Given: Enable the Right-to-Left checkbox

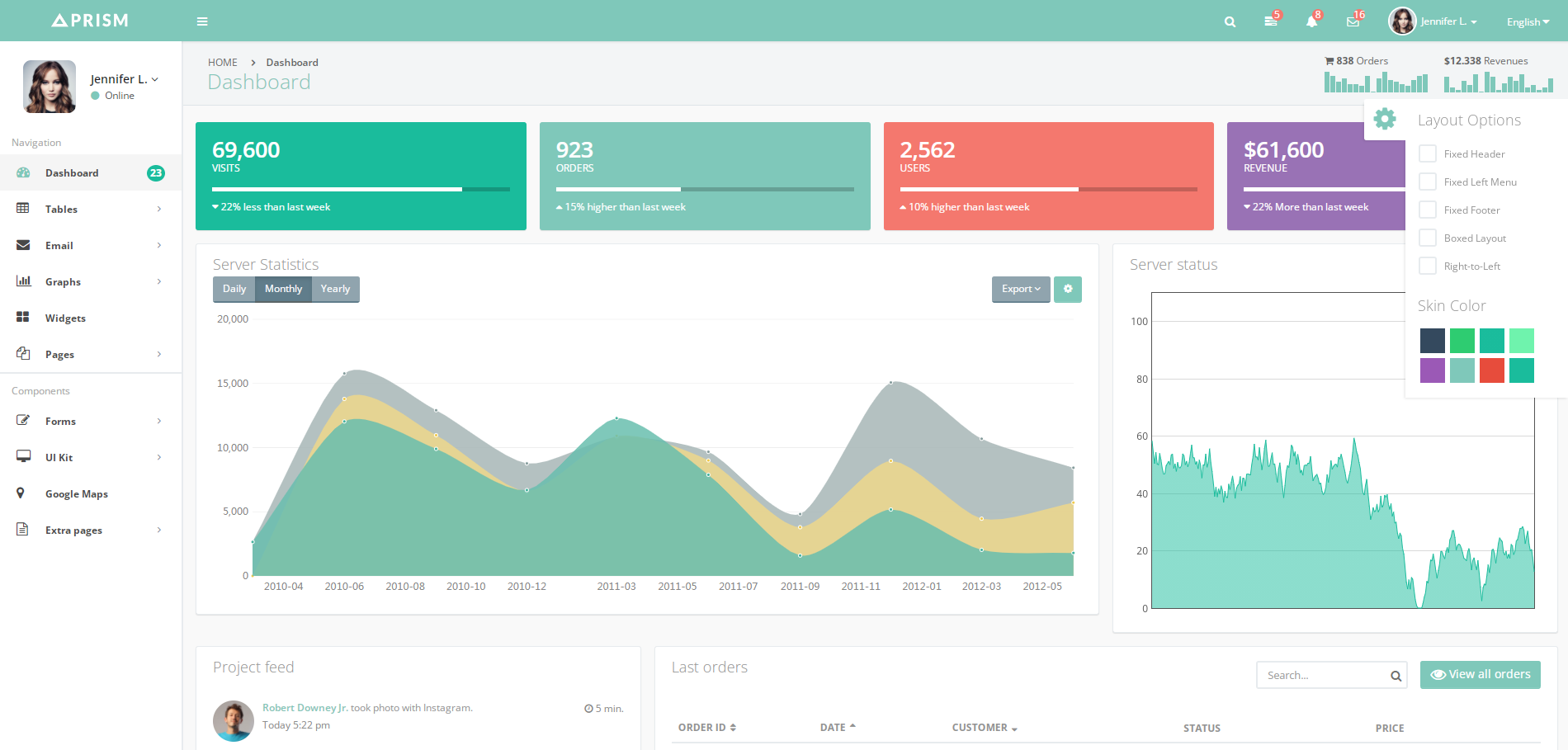Looking at the screenshot, I should tap(1428, 267).
